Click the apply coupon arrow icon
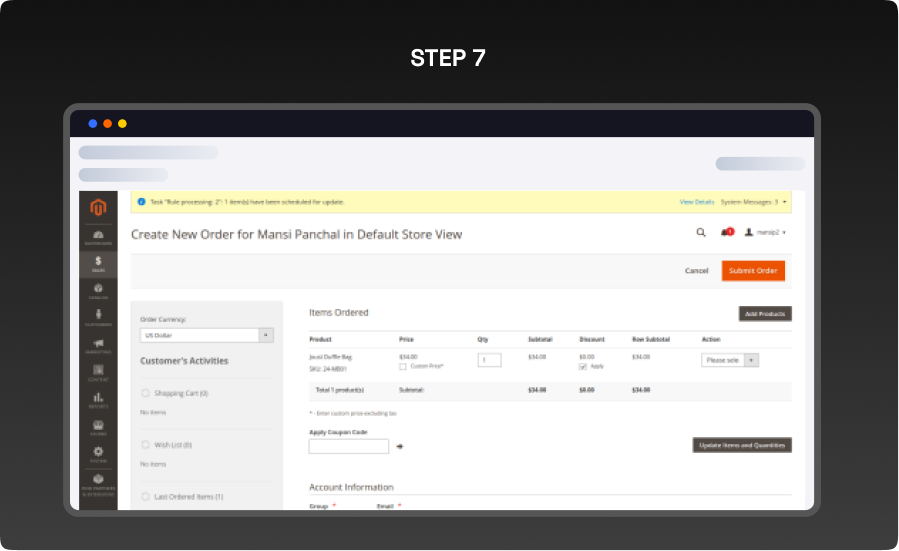Screen dimensions: 899x551 point(400,446)
